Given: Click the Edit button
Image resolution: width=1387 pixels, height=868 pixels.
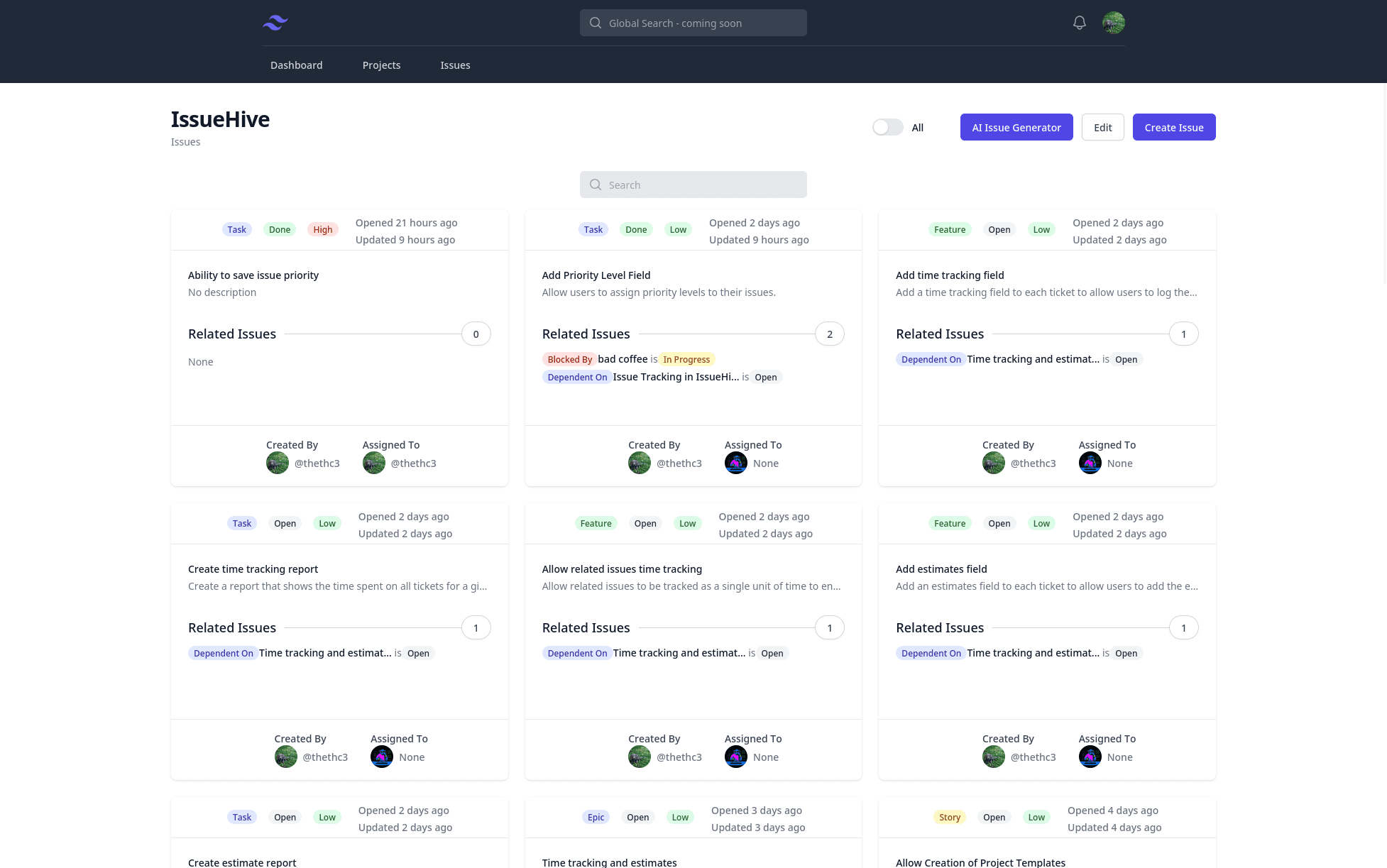Looking at the screenshot, I should (x=1102, y=127).
